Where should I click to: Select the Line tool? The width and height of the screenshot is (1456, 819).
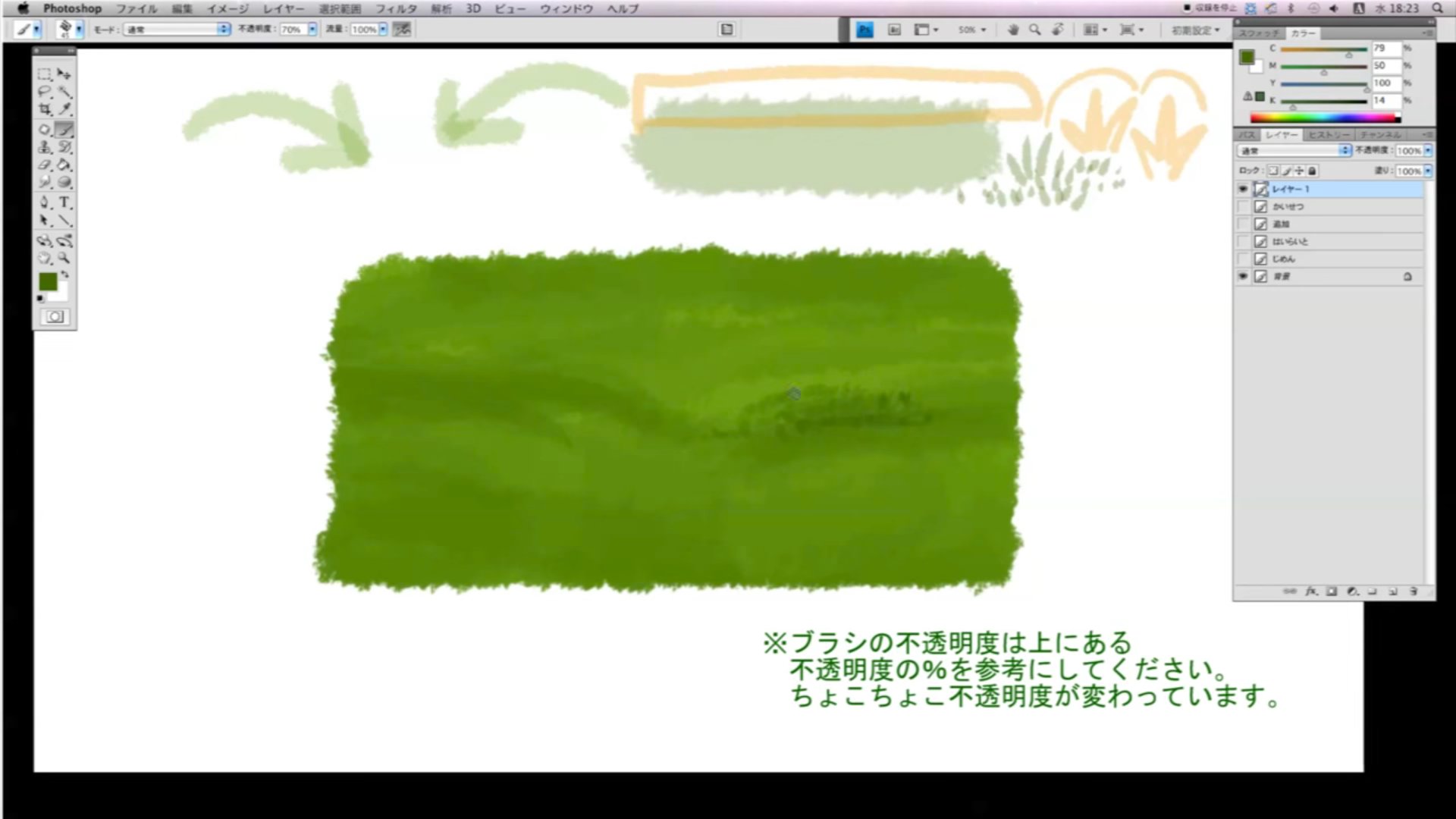click(x=64, y=221)
